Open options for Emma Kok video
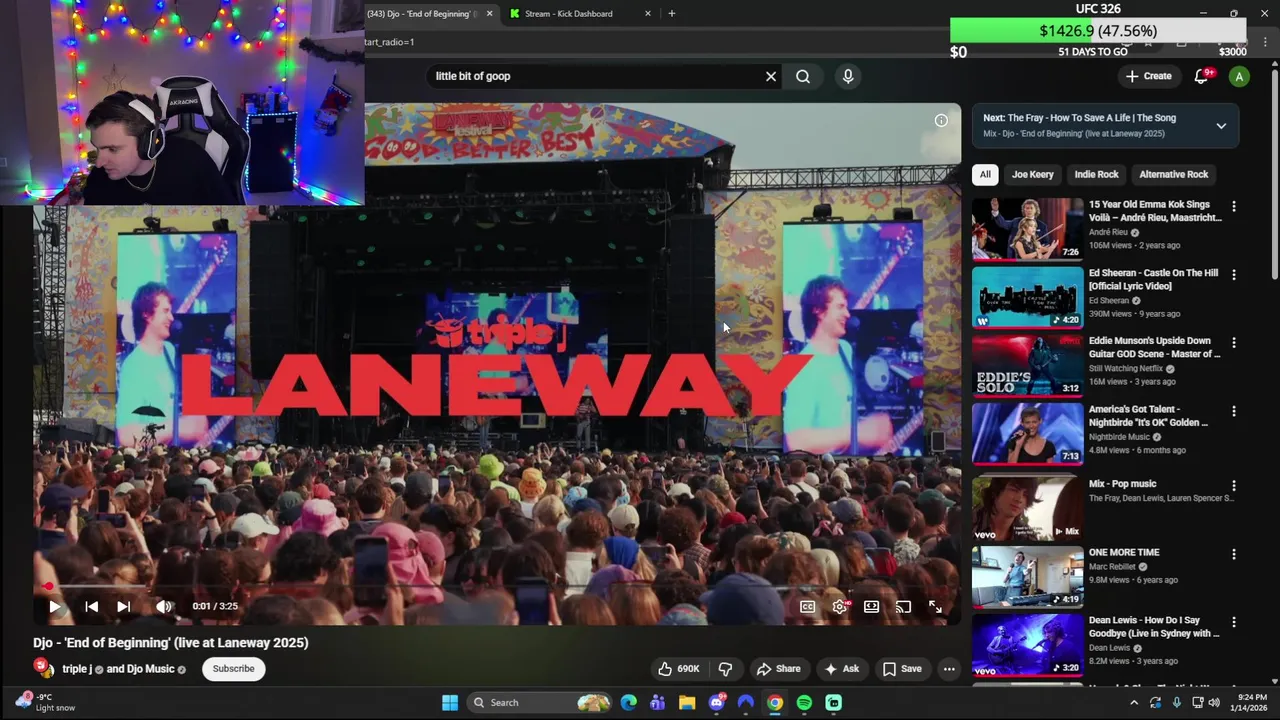 coord(1234,206)
